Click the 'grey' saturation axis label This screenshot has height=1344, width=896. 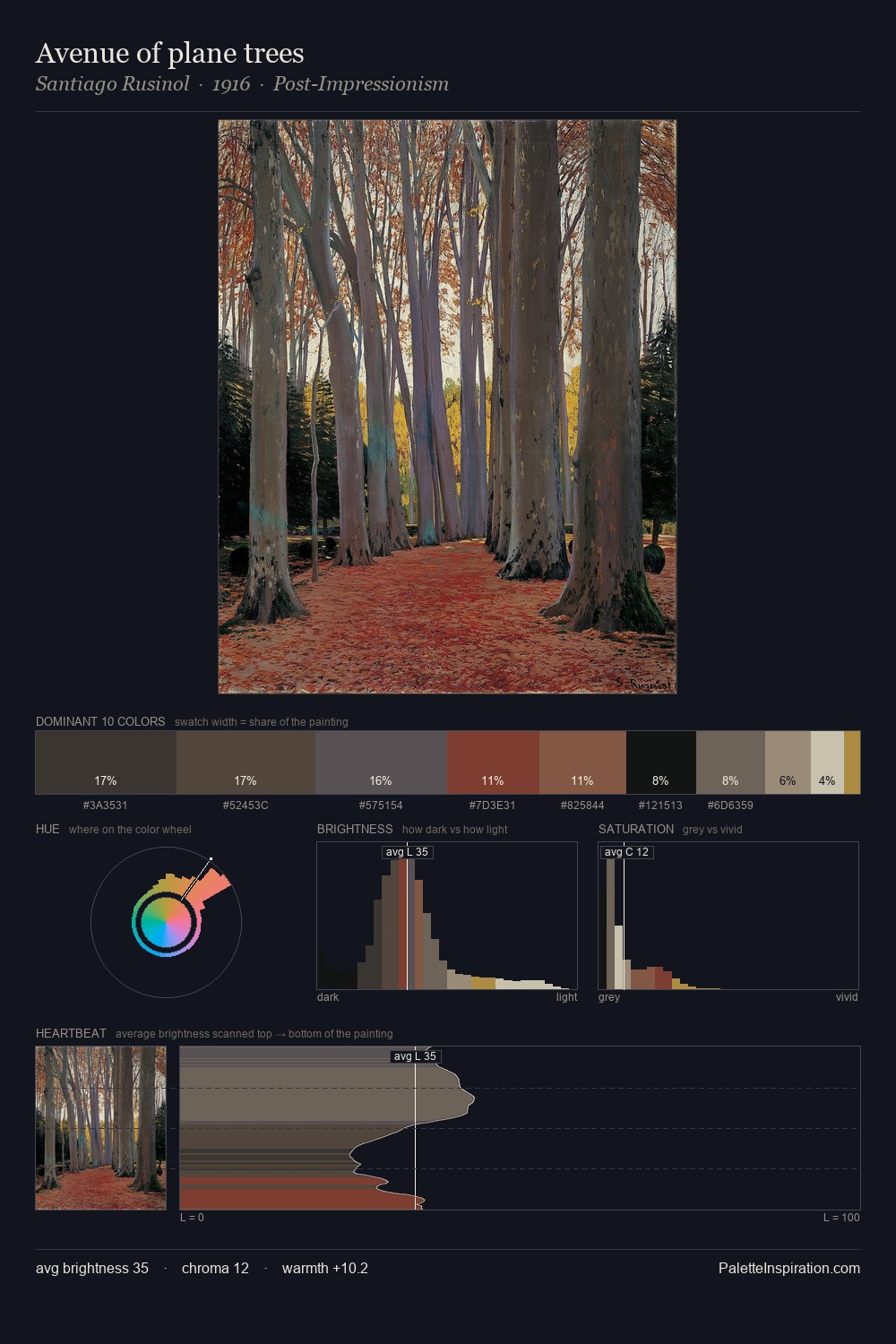[x=609, y=997]
